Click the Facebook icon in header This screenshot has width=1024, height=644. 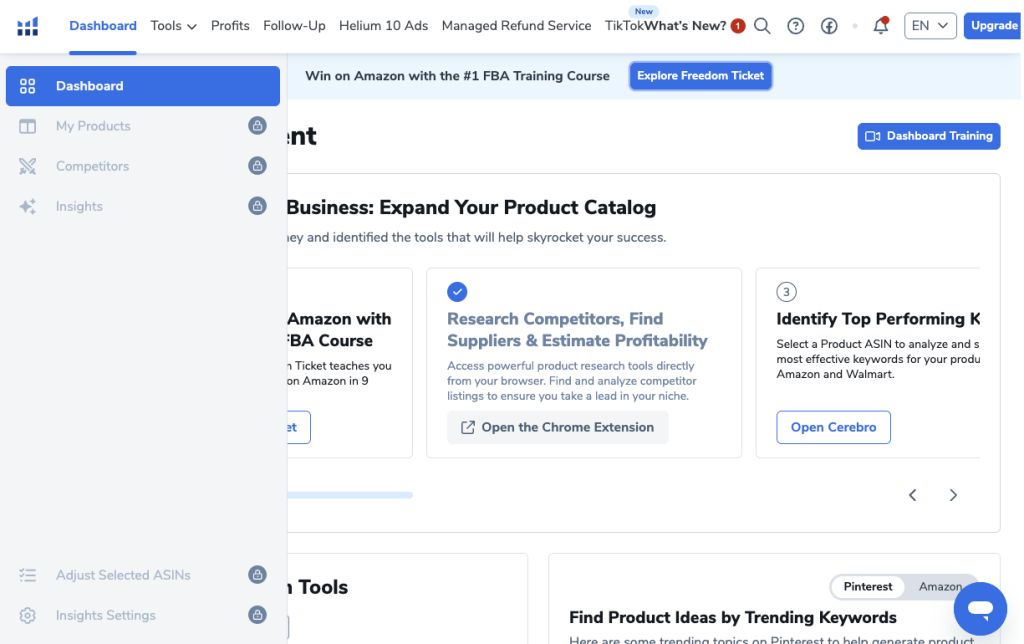click(829, 26)
